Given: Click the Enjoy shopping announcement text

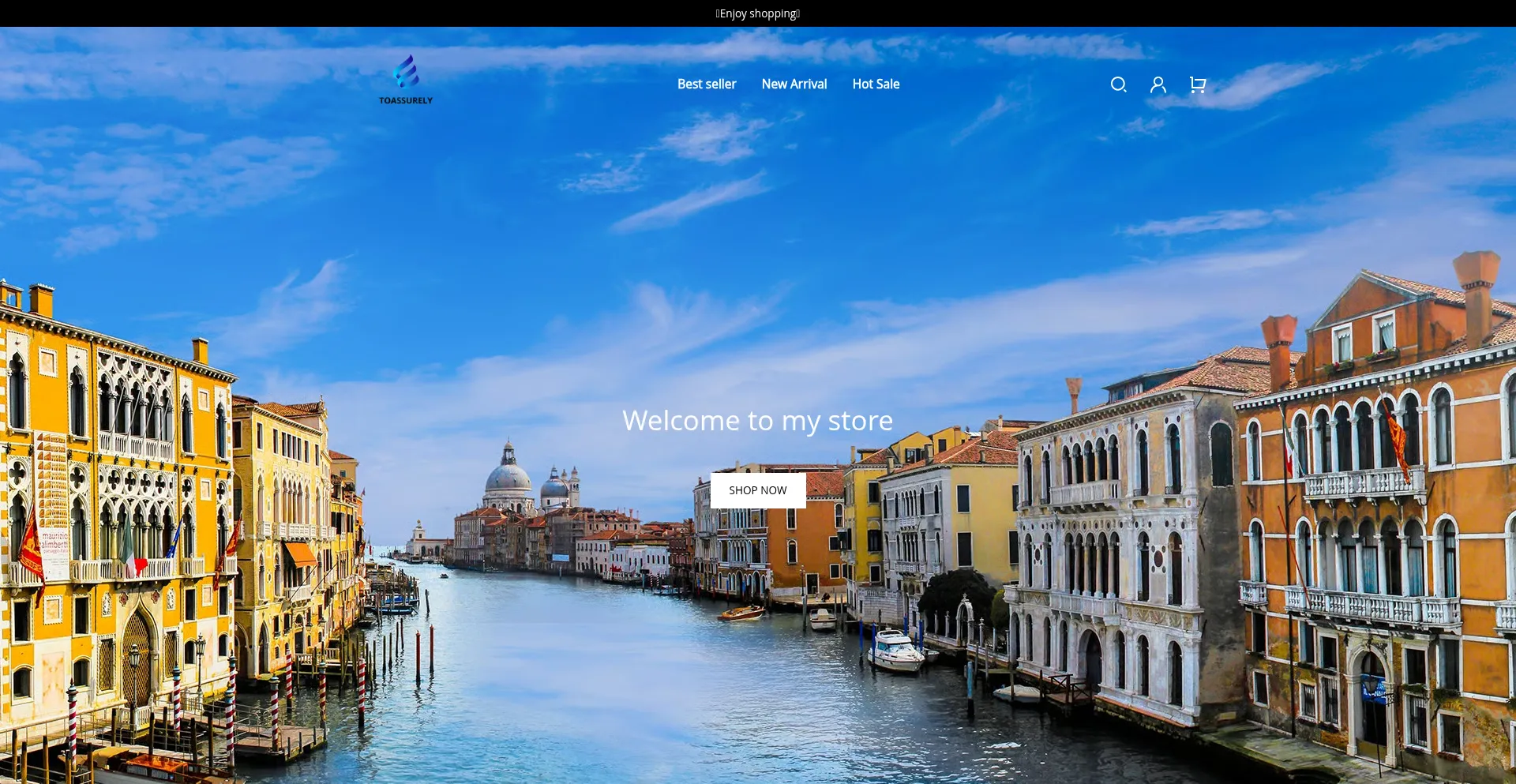Looking at the screenshot, I should point(757,13).
